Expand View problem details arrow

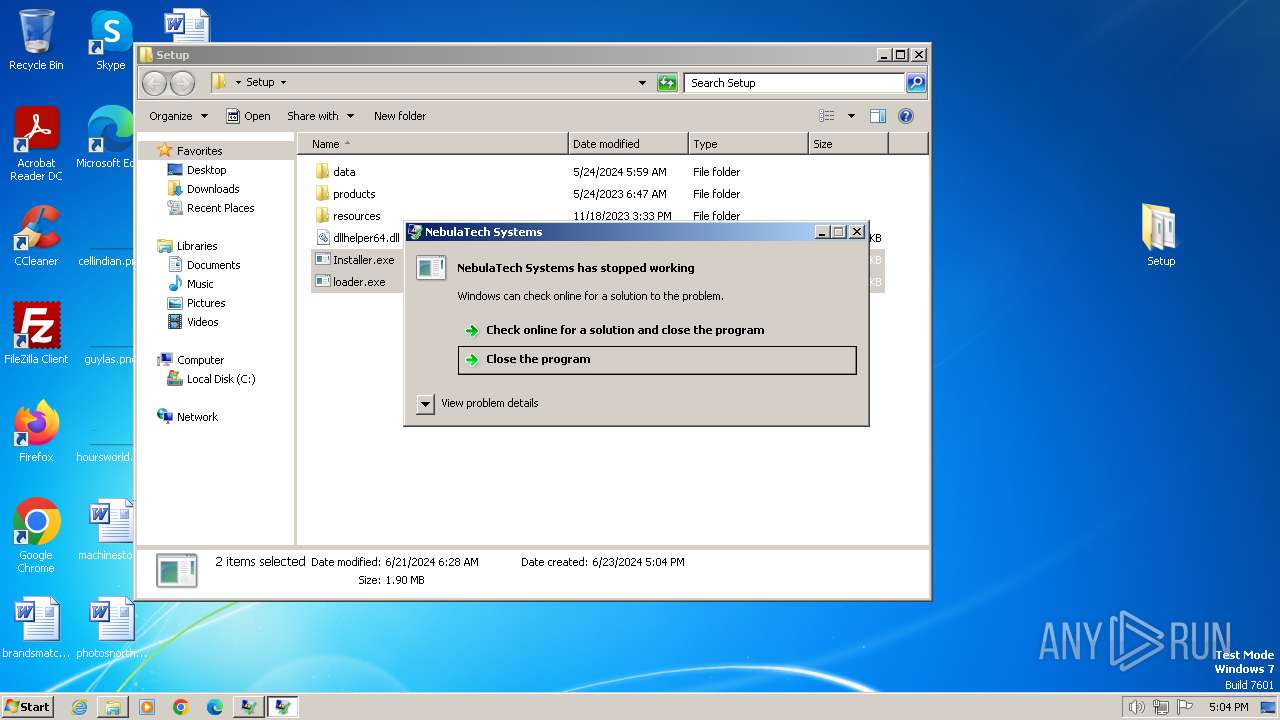(425, 403)
